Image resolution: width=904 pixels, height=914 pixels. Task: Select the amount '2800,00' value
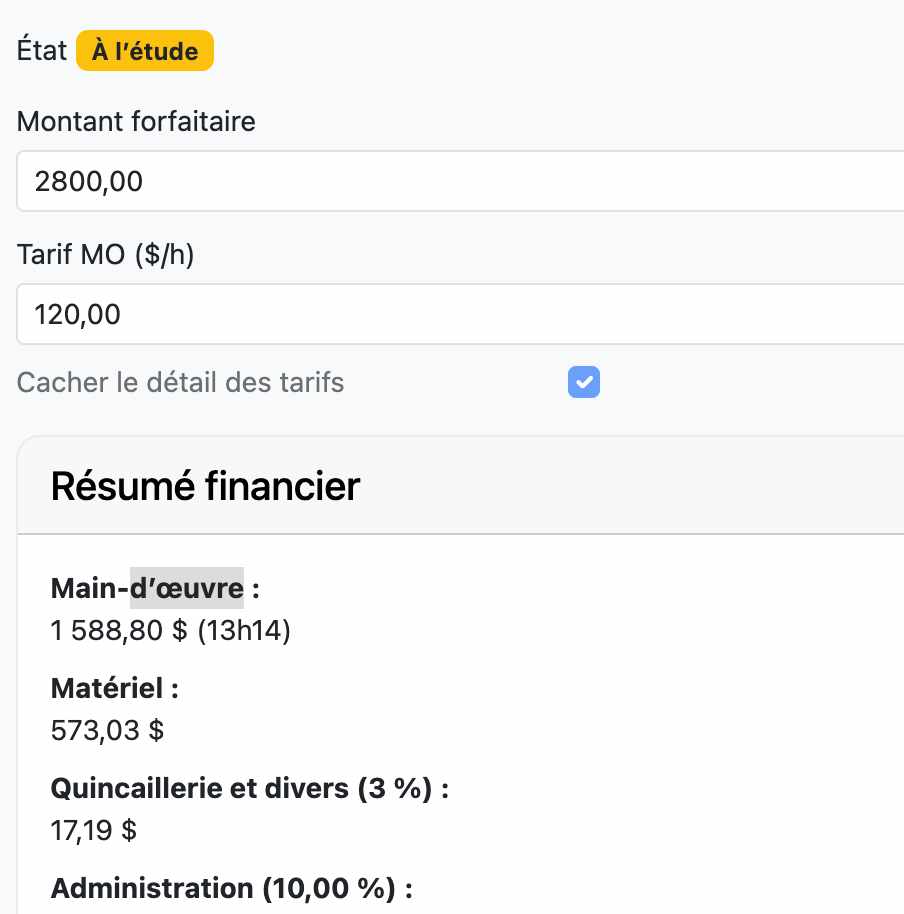pos(89,181)
